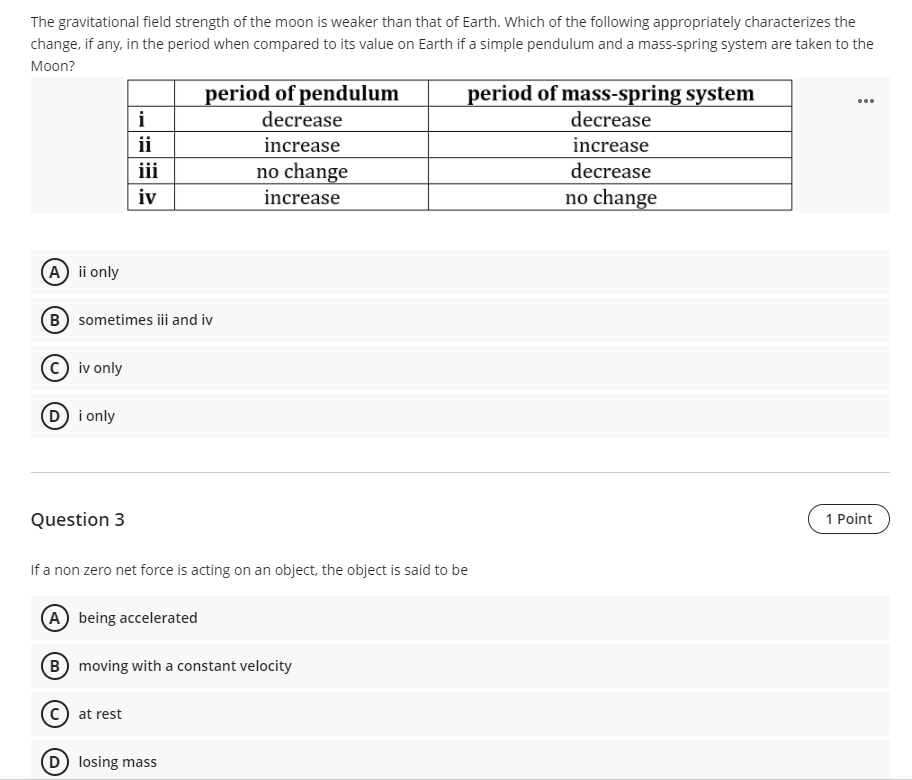
Task: Click the '1 Point' badge for Question 3
Action: 849,519
